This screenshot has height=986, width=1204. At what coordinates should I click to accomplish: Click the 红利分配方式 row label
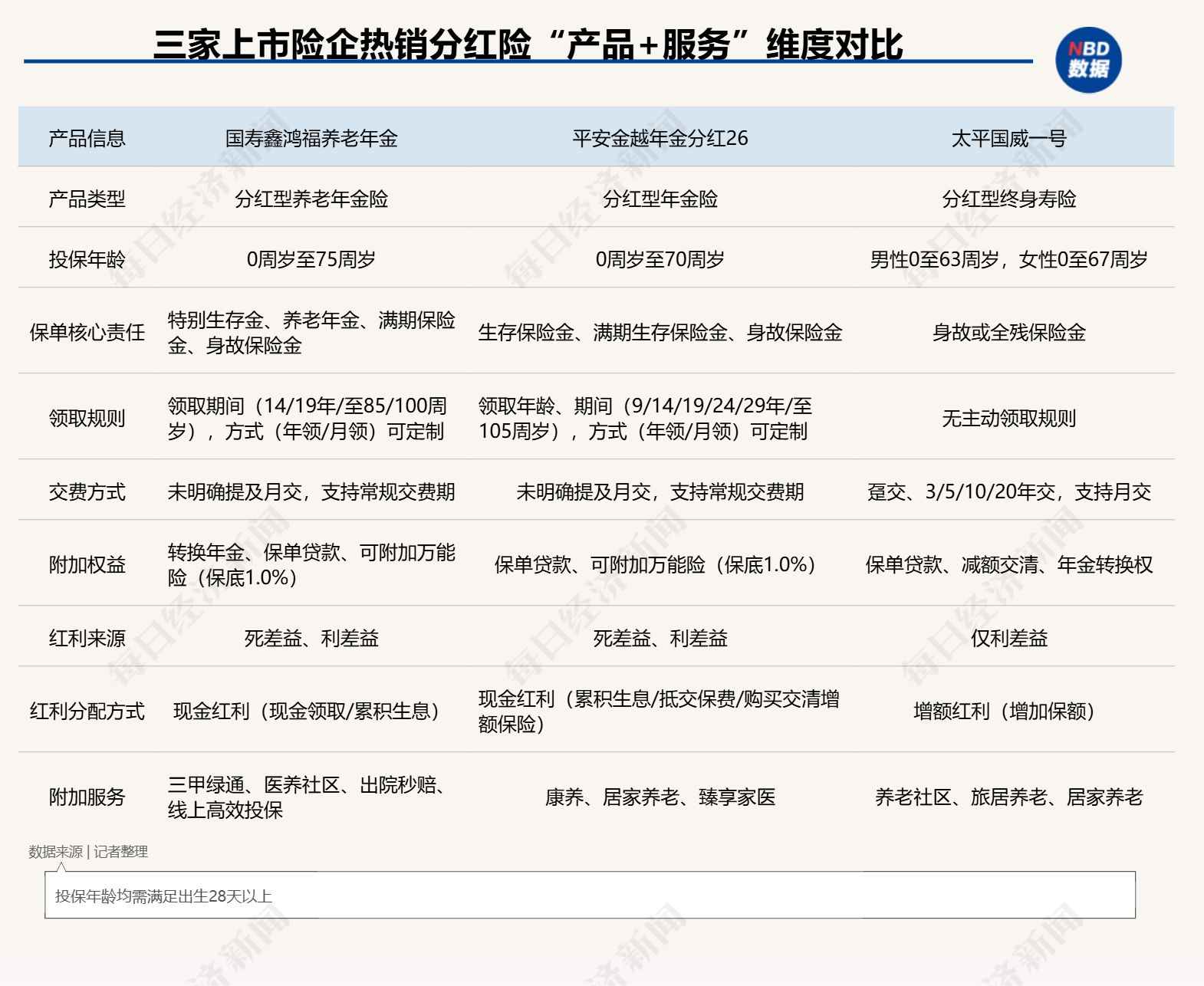pyautogui.click(x=87, y=711)
